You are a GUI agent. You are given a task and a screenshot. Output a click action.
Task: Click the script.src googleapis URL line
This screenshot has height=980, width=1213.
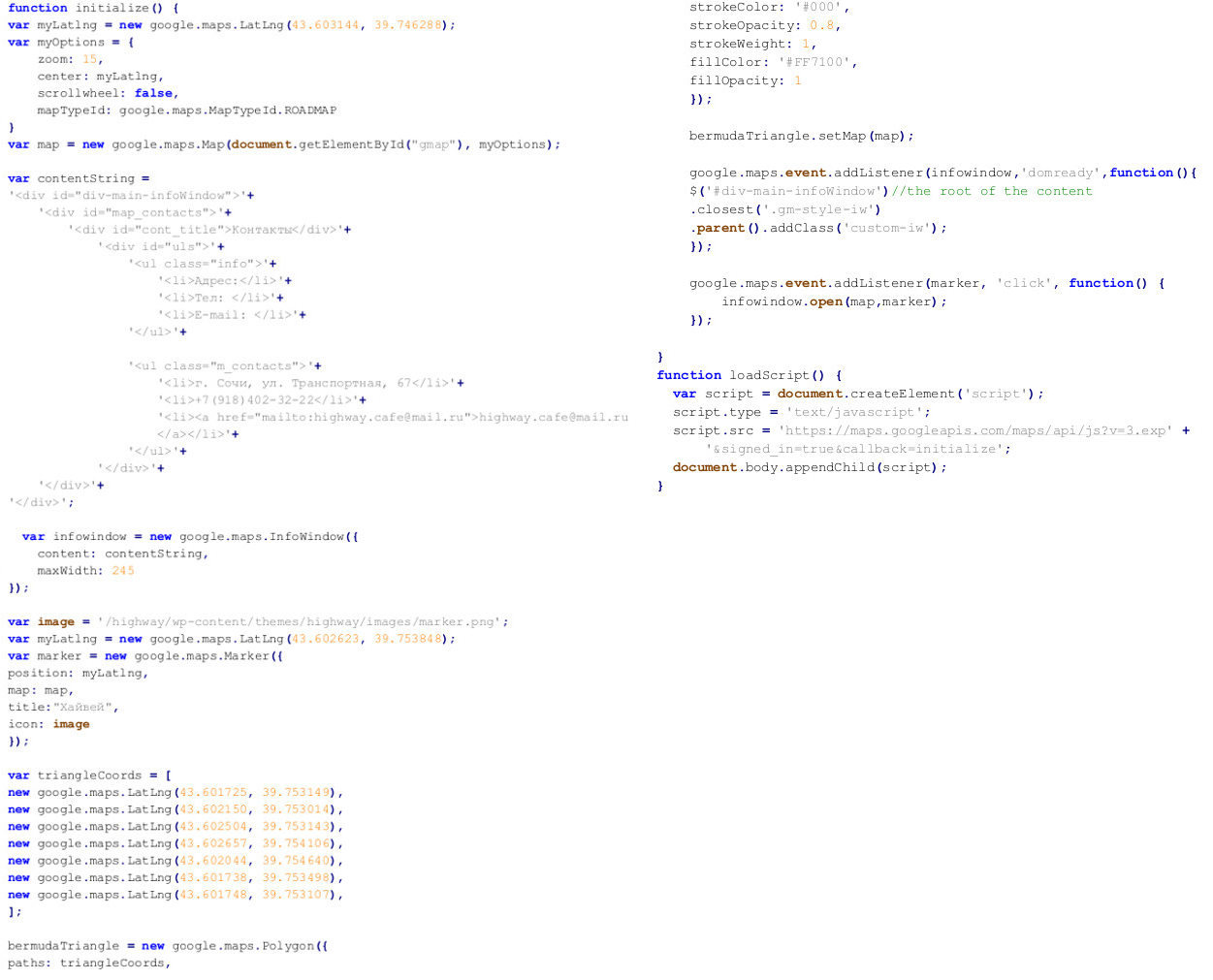tap(932, 431)
